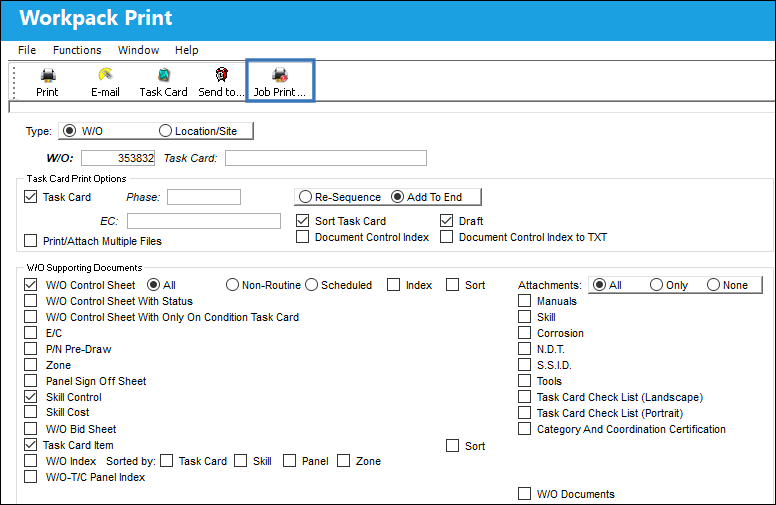
Task: Click the Task Card input field
Action: [x=326, y=158]
